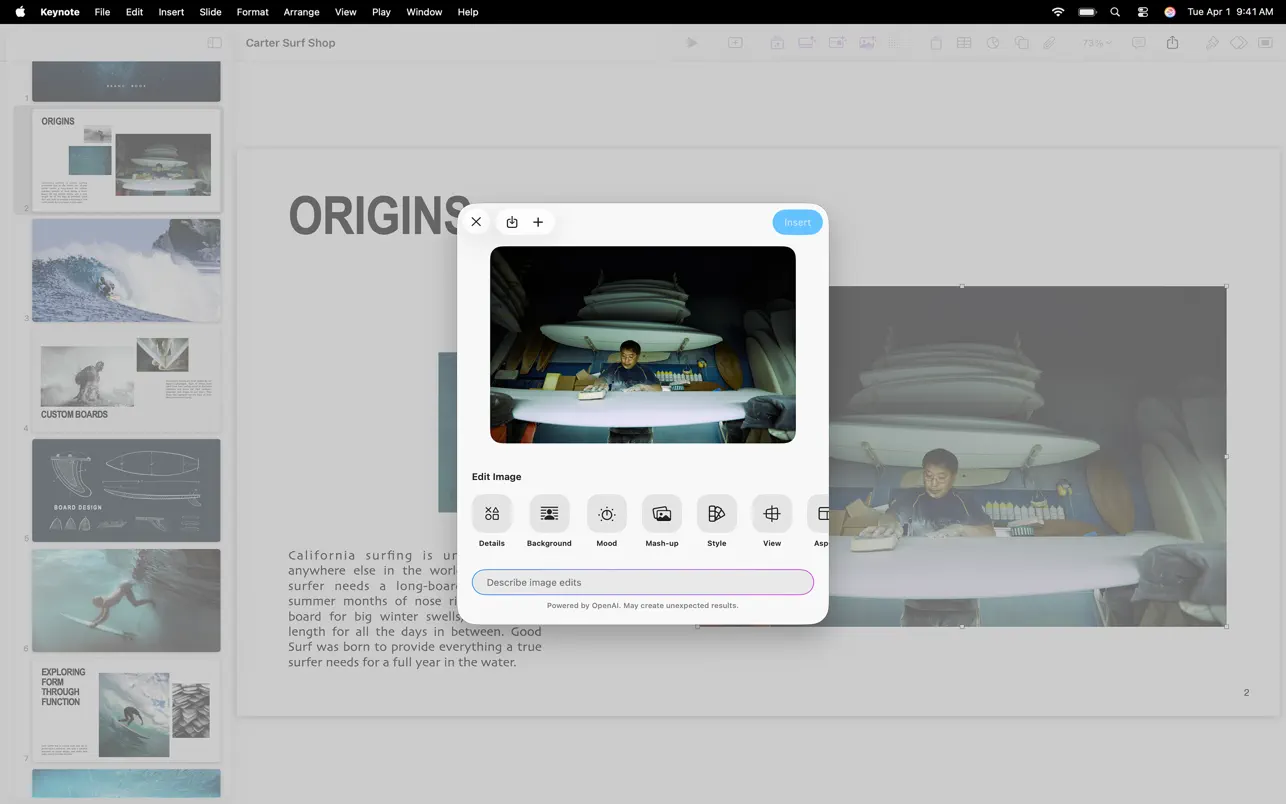
Task: Click the Describe image edits text field
Action: click(642, 582)
